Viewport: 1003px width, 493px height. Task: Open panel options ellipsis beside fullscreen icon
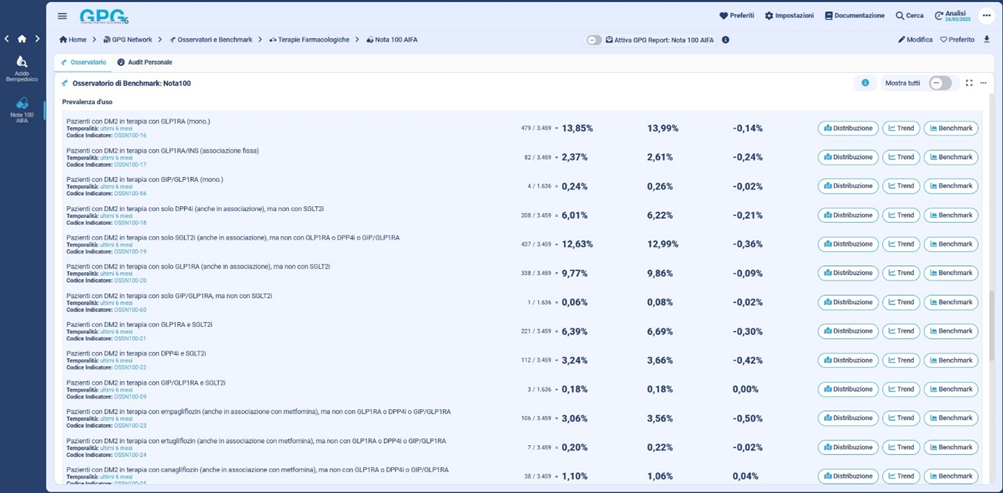coord(983,83)
